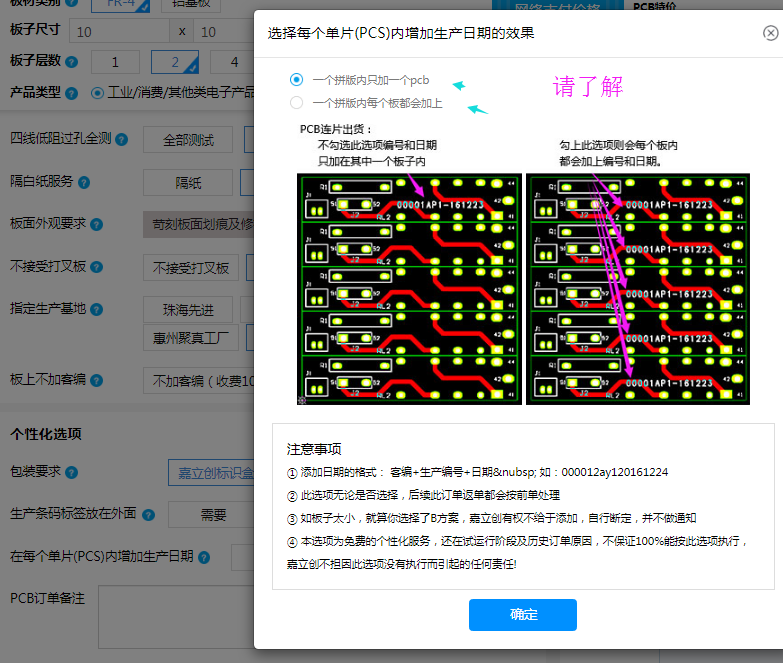Choose 1 layer for board layer count

point(118,62)
